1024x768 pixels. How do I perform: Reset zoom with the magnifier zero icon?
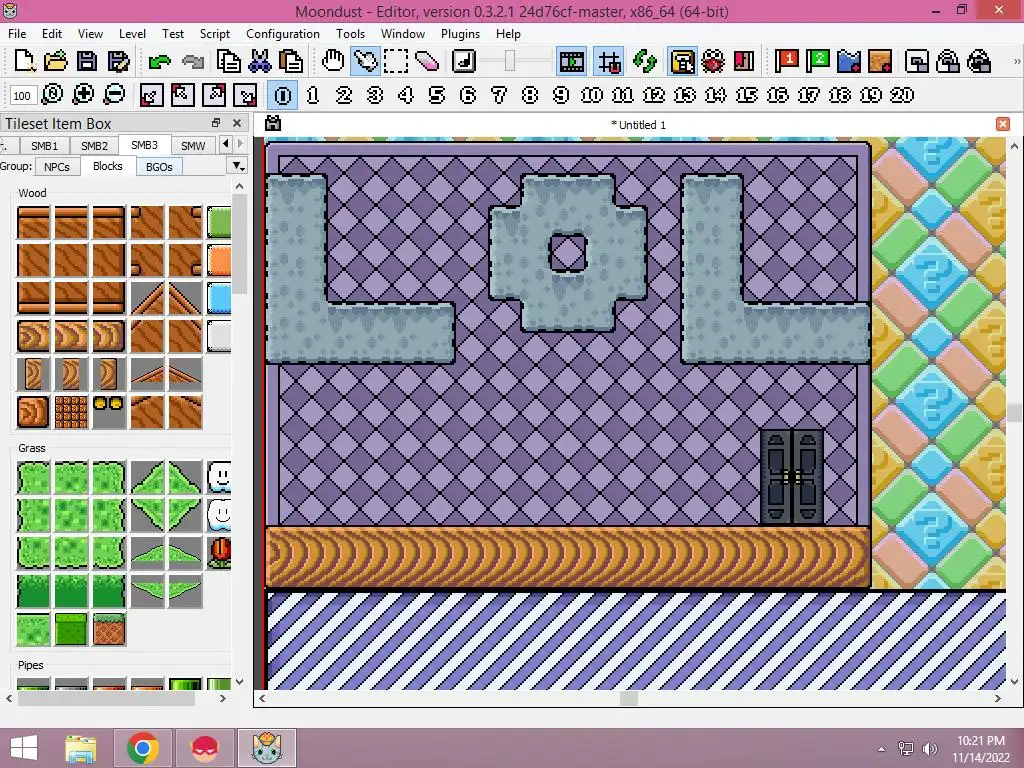(52, 95)
